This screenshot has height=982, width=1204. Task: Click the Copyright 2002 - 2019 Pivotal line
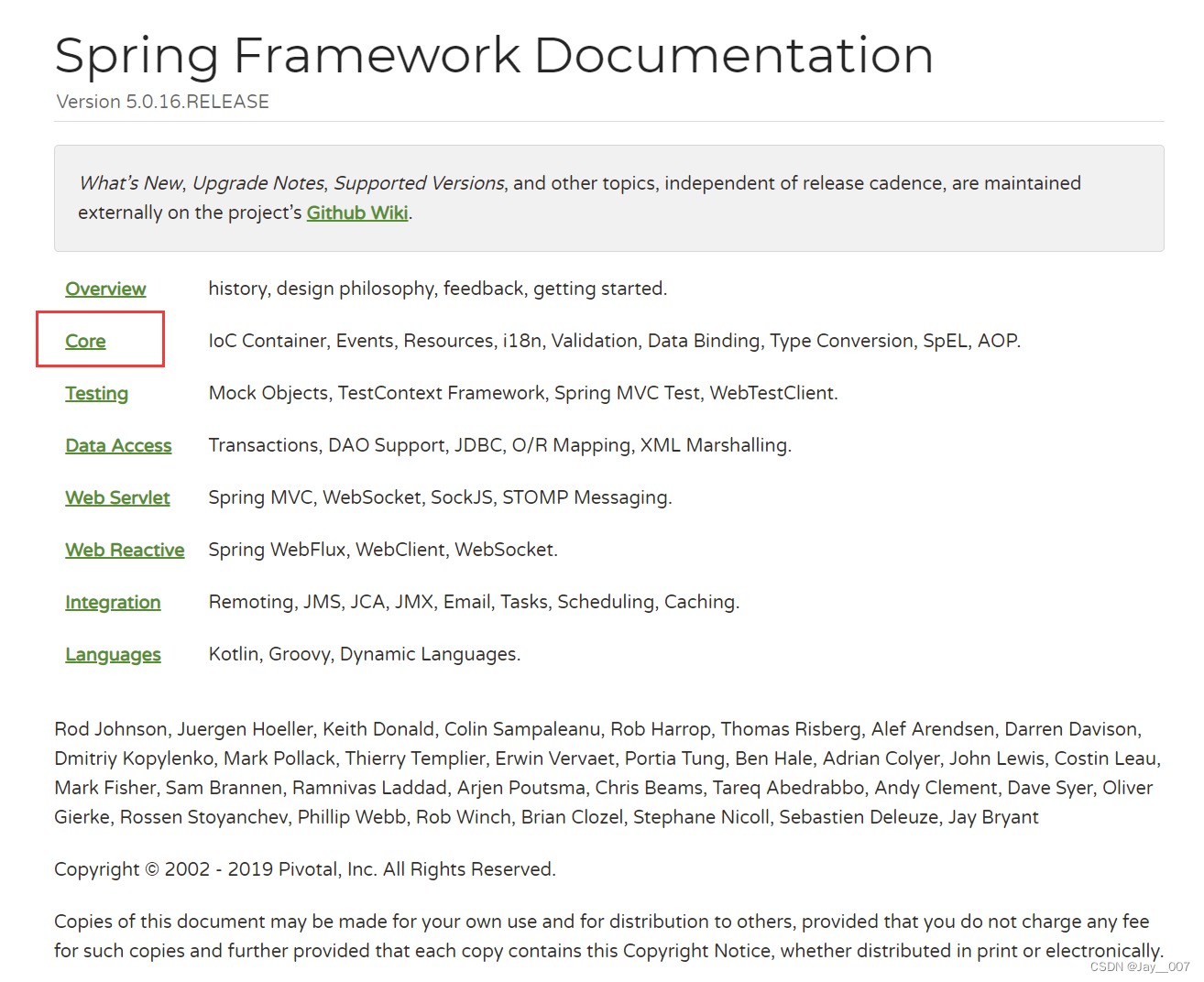tap(305, 869)
